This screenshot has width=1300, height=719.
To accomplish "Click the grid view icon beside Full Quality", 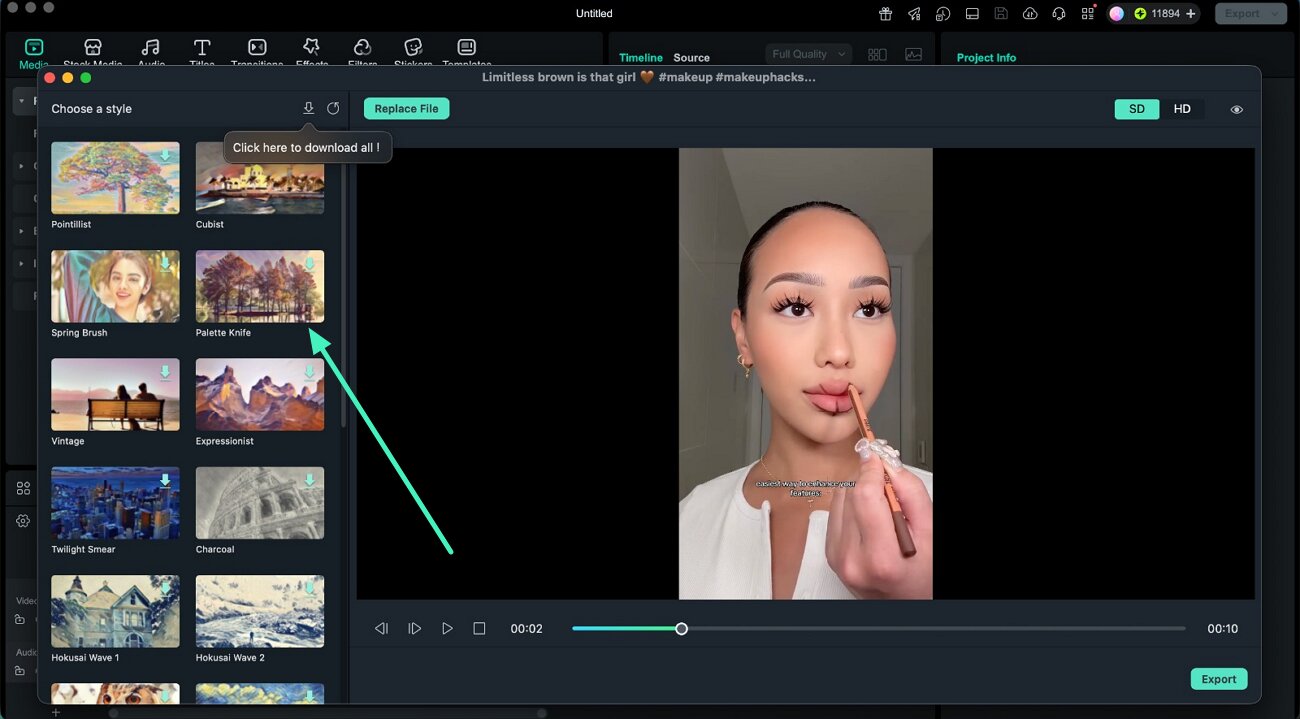I will pyautogui.click(x=877, y=55).
